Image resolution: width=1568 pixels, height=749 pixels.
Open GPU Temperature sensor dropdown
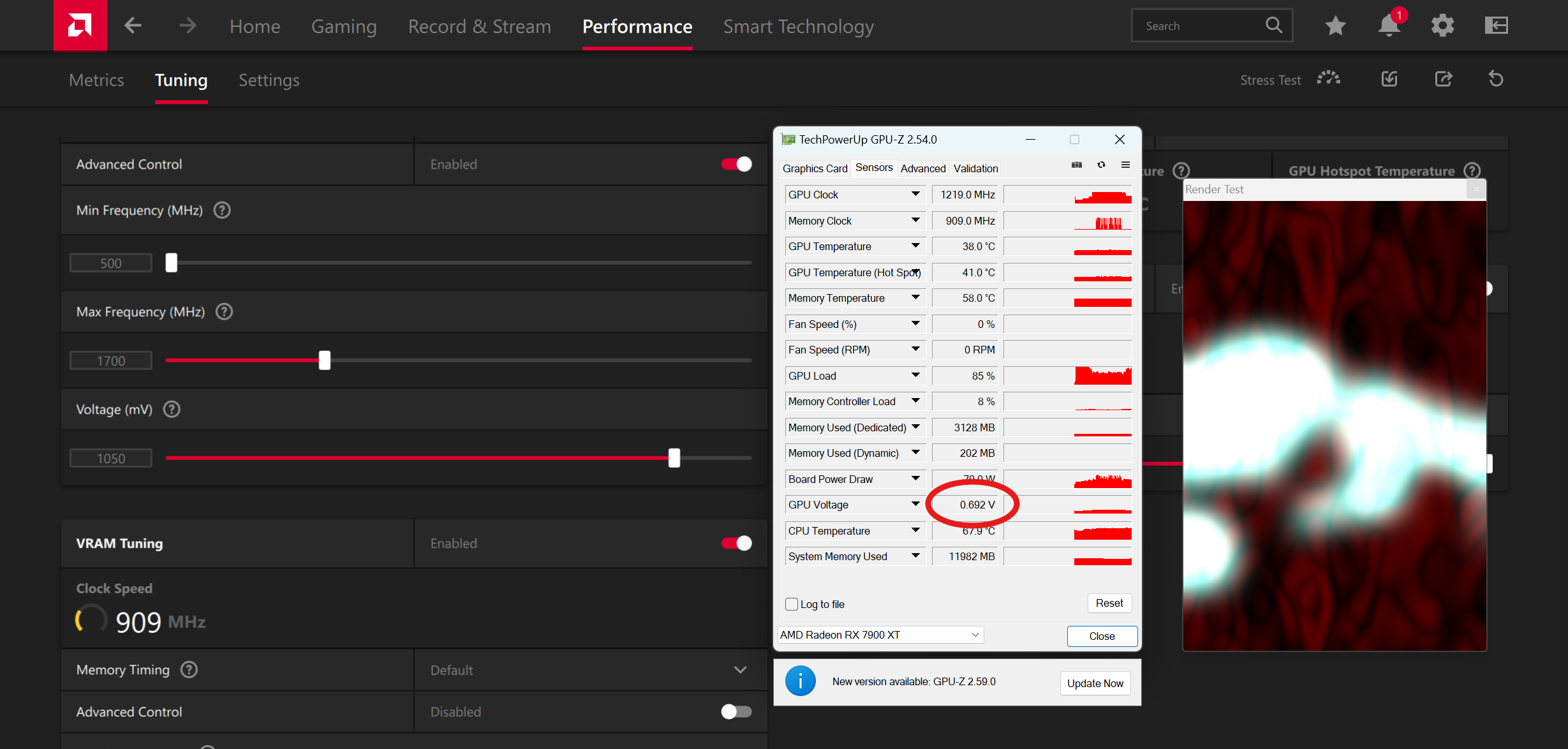[915, 246]
